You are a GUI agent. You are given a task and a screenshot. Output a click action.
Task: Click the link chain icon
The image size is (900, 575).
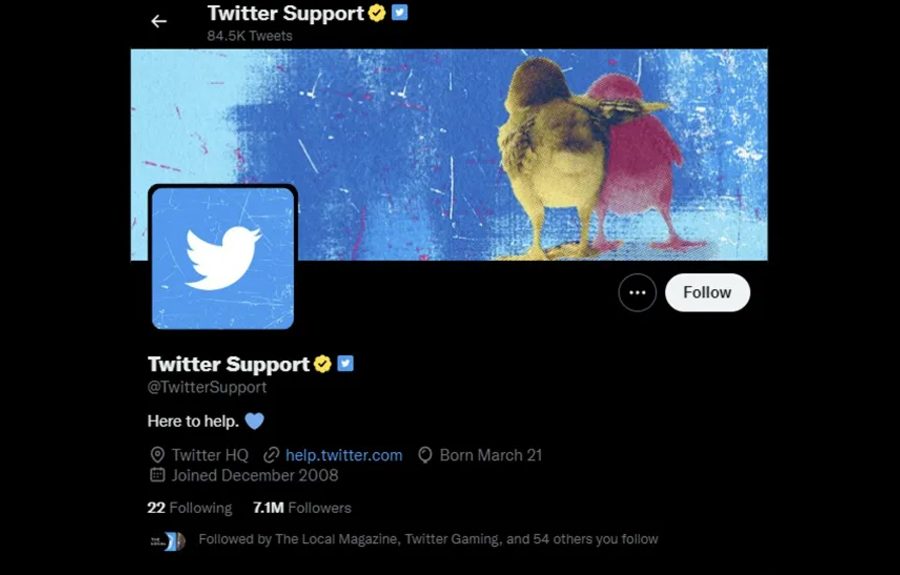pyautogui.click(x=271, y=455)
